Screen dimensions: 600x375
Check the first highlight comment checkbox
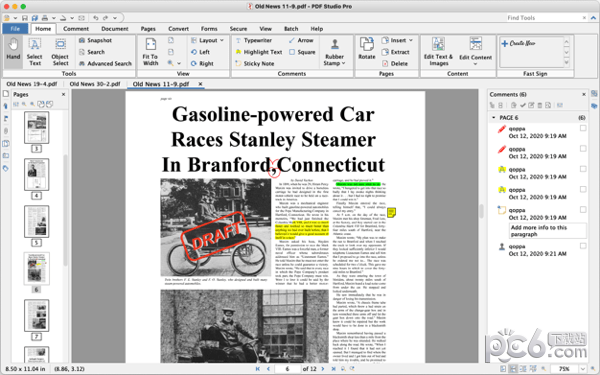pyautogui.click(x=583, y=169)
